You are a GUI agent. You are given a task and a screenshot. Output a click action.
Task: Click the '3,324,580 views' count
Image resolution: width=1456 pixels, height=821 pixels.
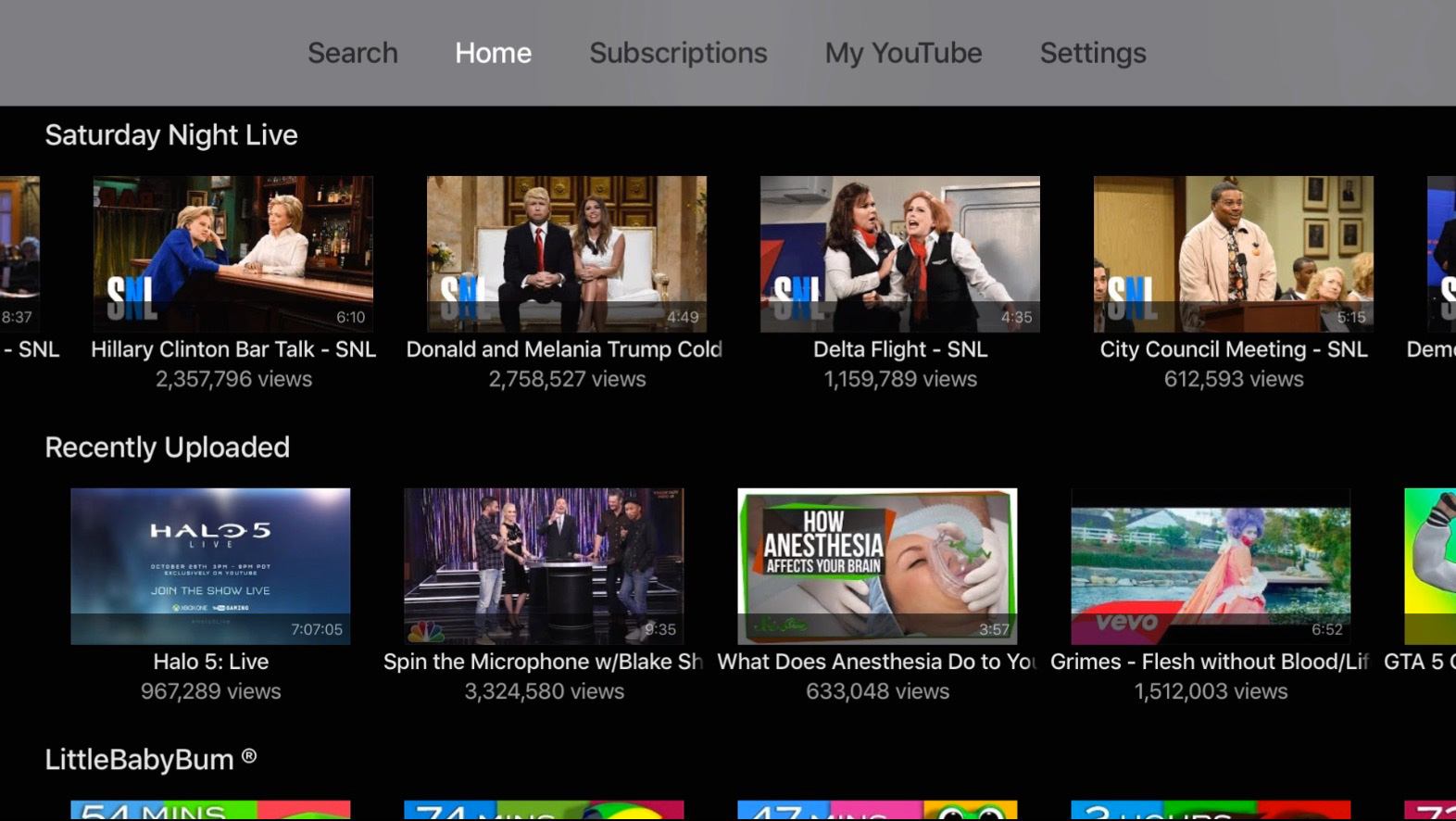point(545,691)
